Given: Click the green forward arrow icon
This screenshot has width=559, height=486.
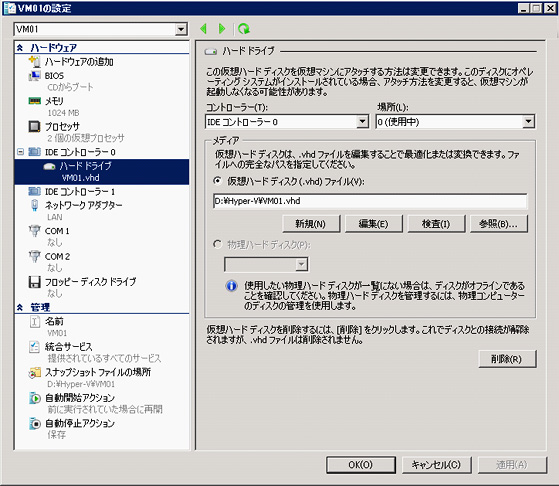Looking at the screenshot, I should click(x=222, y=29).
